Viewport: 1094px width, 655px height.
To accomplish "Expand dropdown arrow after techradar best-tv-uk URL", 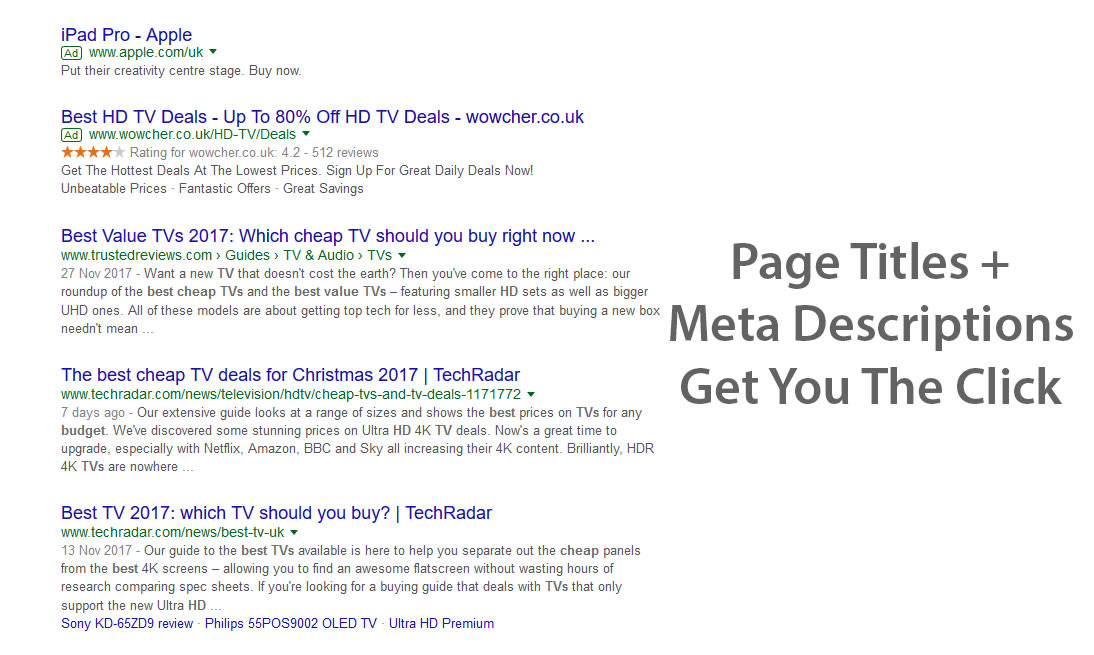I will [x=294, y=532].
